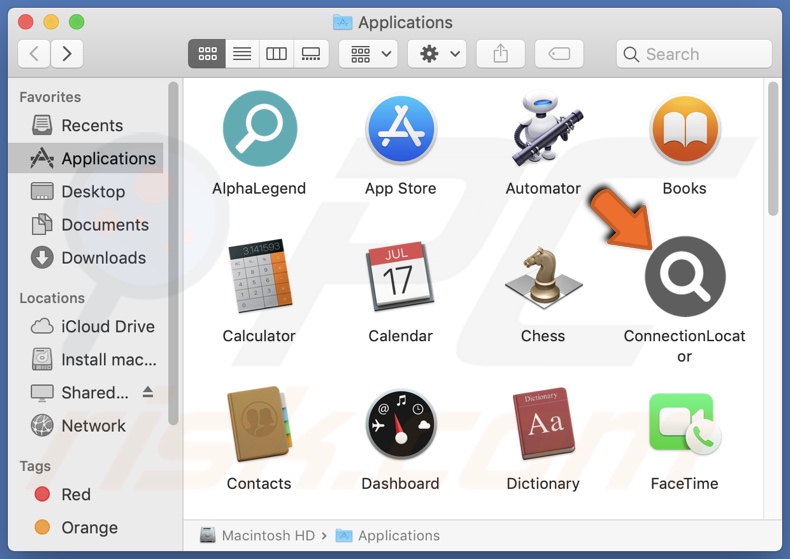This screenshot has height=559, width=790.
Task: Click the Edit Tags toolbar button
Action: click(559, 53)
